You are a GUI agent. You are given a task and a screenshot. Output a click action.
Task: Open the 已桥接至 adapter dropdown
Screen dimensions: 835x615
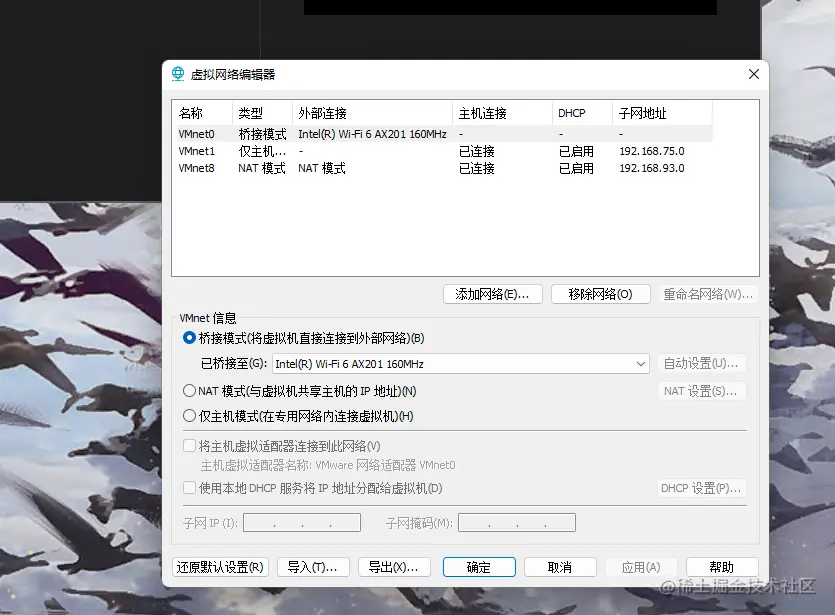(461, 364)
